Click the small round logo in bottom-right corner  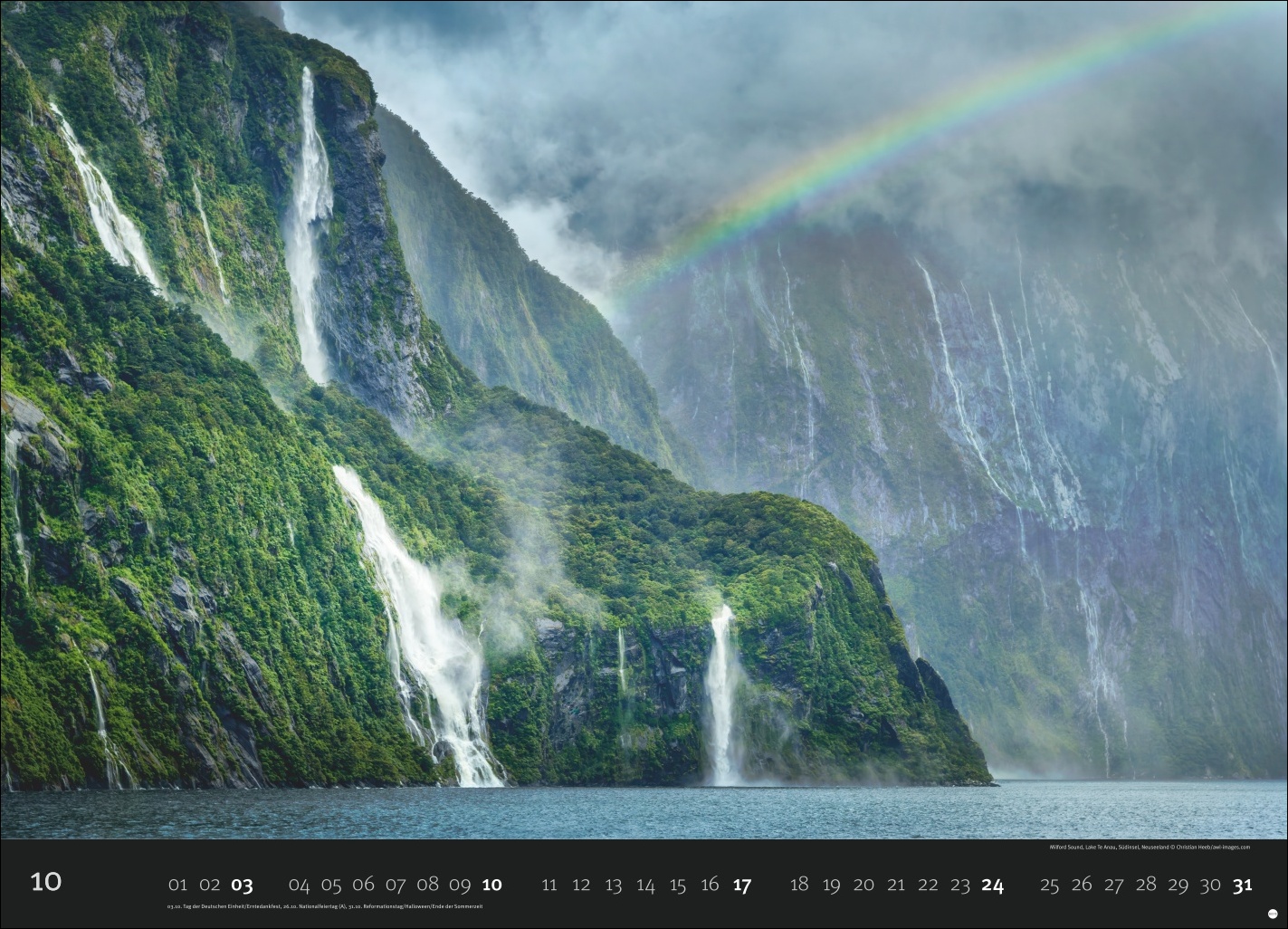[1272, 914]
